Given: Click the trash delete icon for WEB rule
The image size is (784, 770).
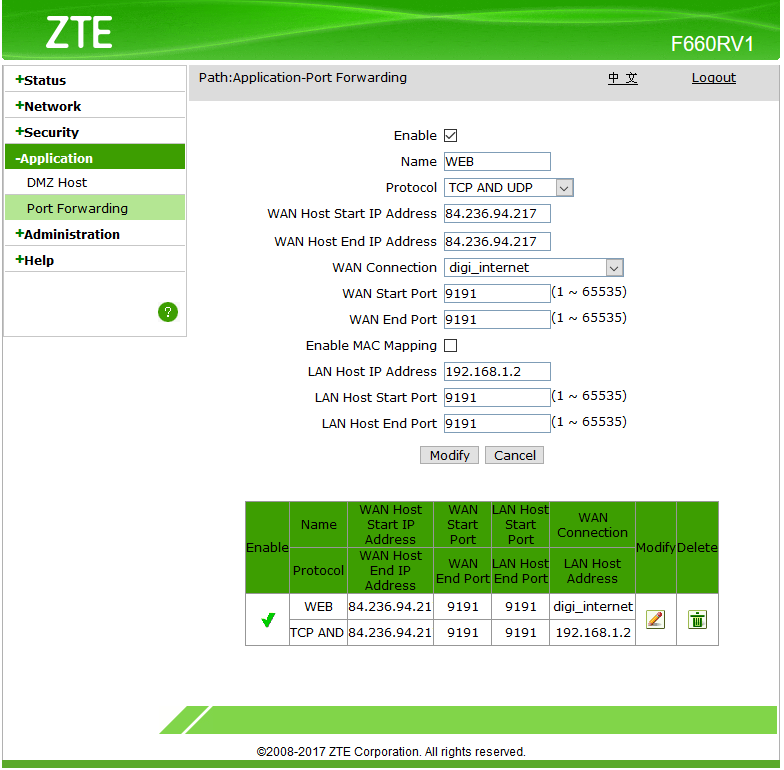Looking at the screenshot, I should [x=698, y=620].
